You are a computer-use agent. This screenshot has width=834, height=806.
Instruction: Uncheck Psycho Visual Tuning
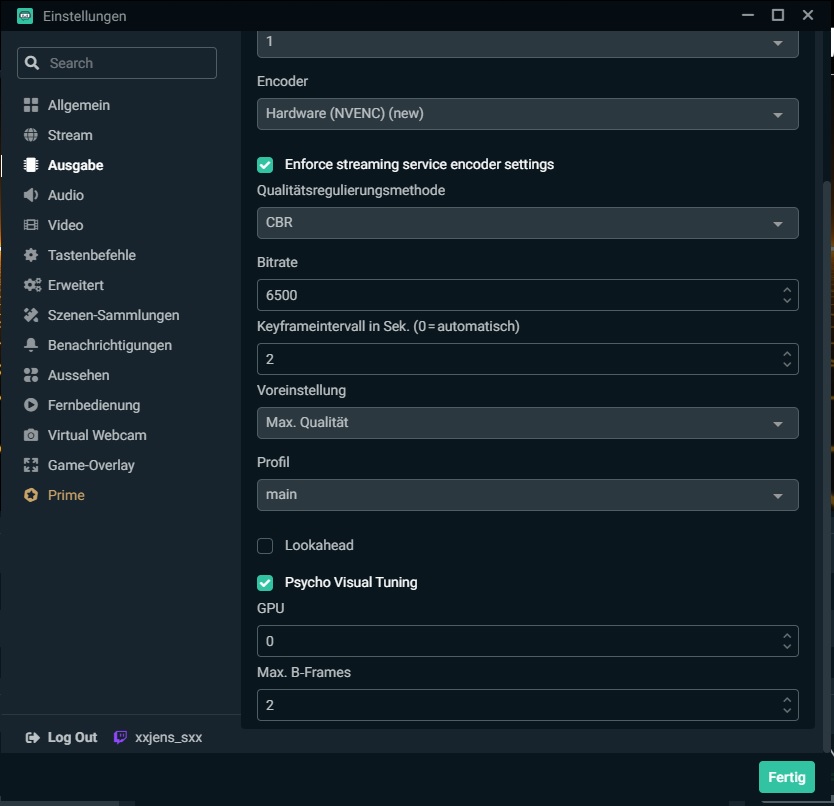click(x=265, y=582)
